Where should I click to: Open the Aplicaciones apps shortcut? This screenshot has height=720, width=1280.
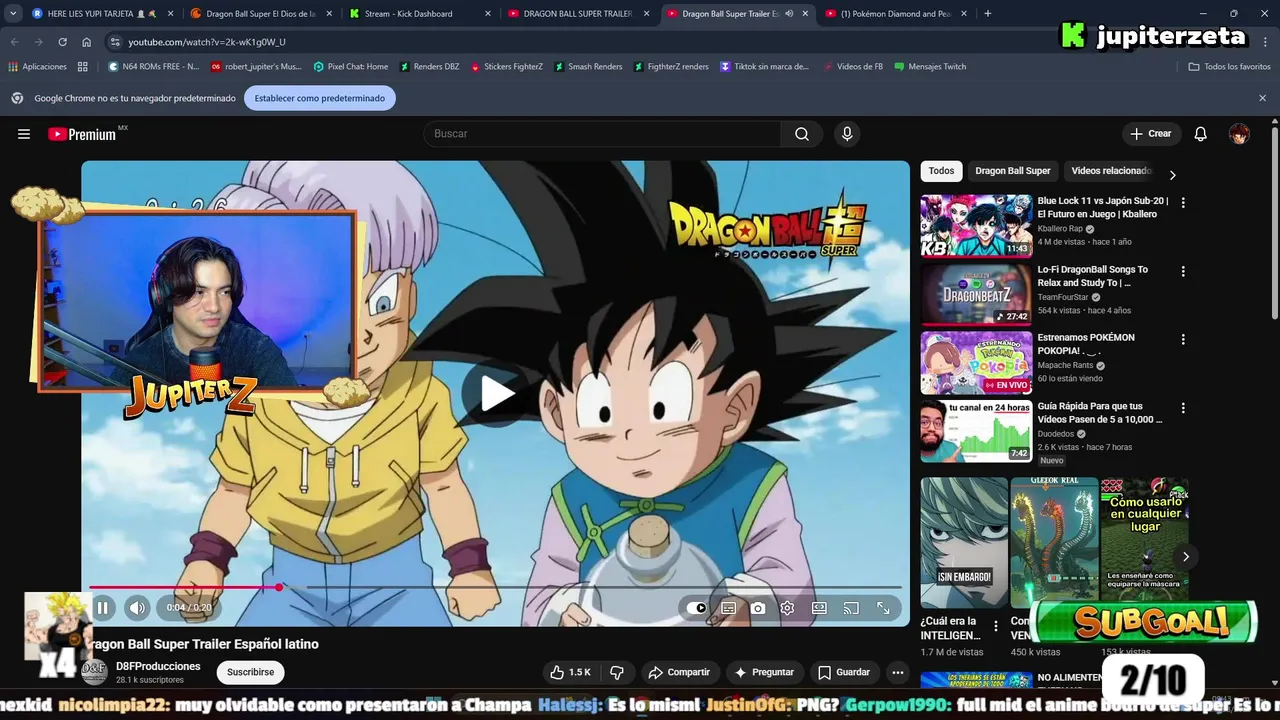tap(38, 67)
